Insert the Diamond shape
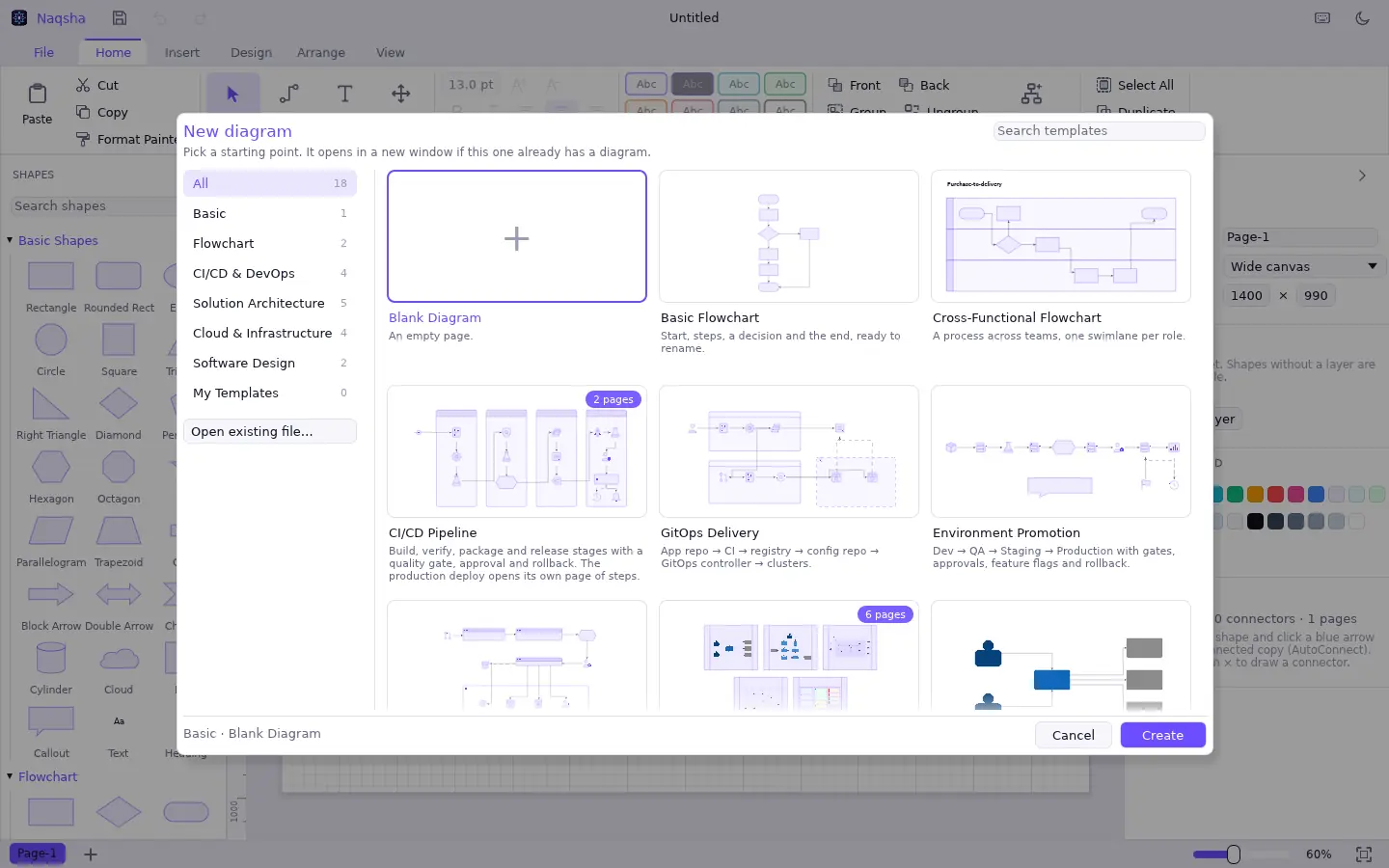The height and width of the screenshot is (868, 1389). tap(119, 403)
